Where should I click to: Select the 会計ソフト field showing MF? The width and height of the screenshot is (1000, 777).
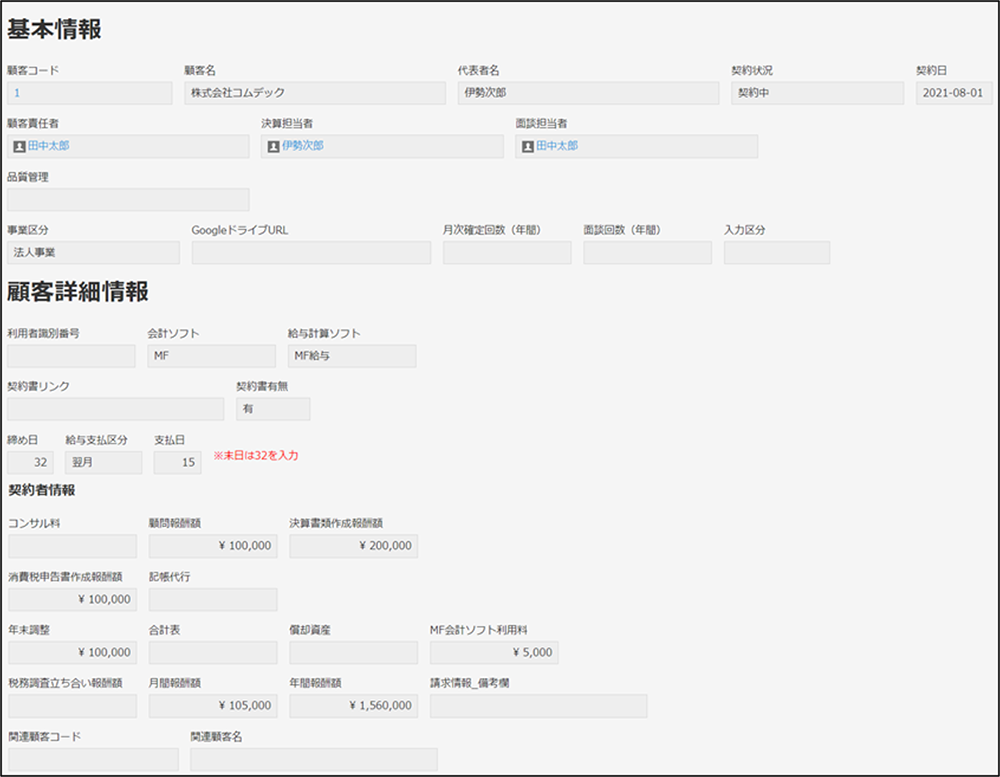click(211, 356)
